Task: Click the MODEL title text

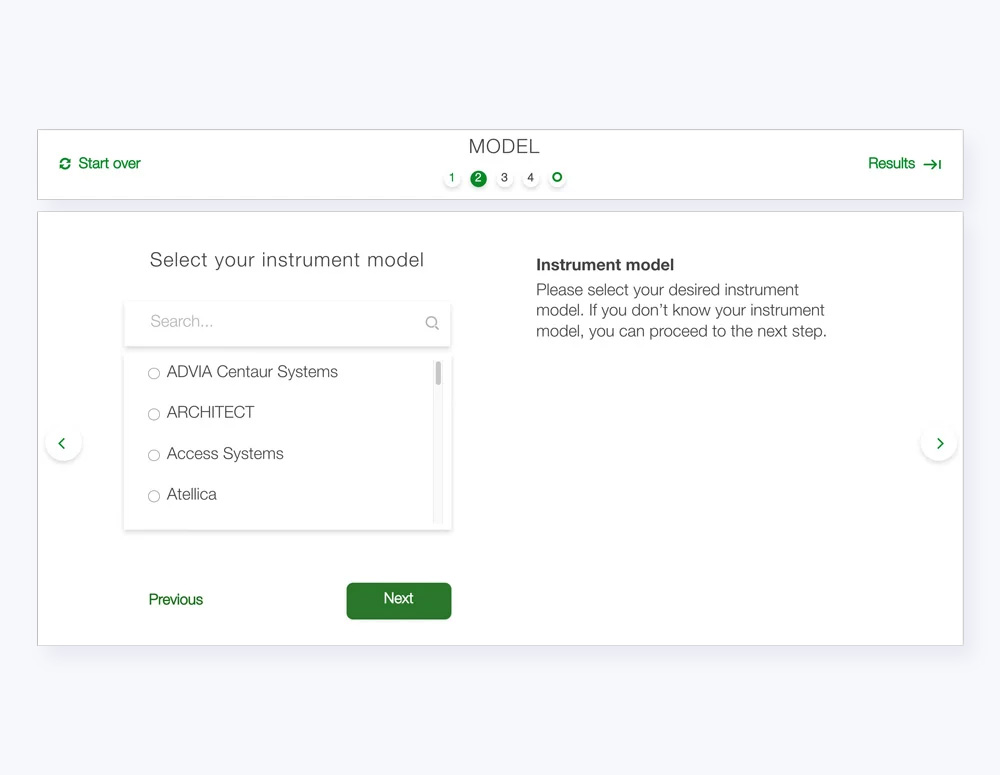Action: click(504, 147)
